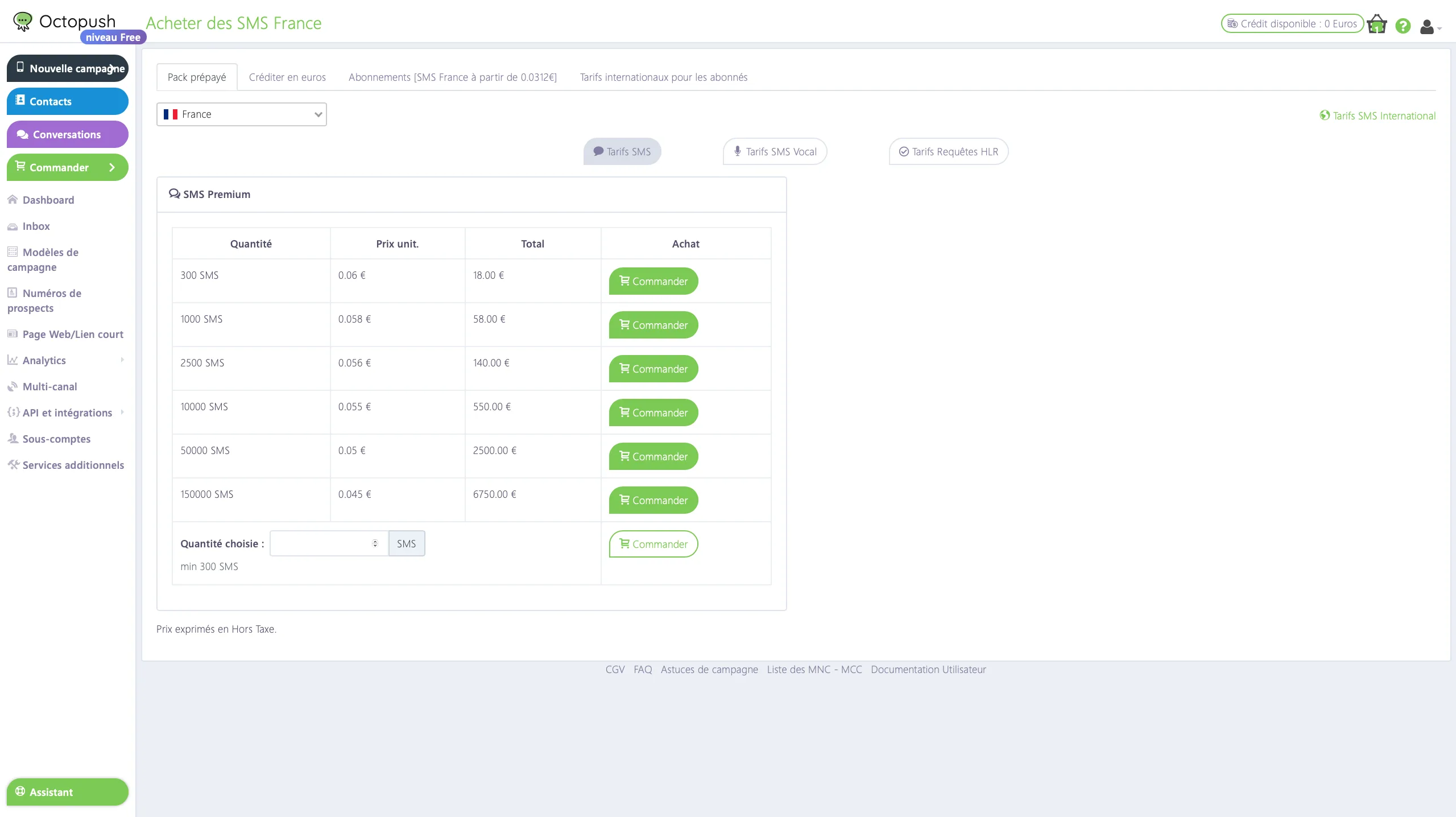The image size is (1456, 817).
Task: Order the 300 SMS pack
Action: (653, 281)
